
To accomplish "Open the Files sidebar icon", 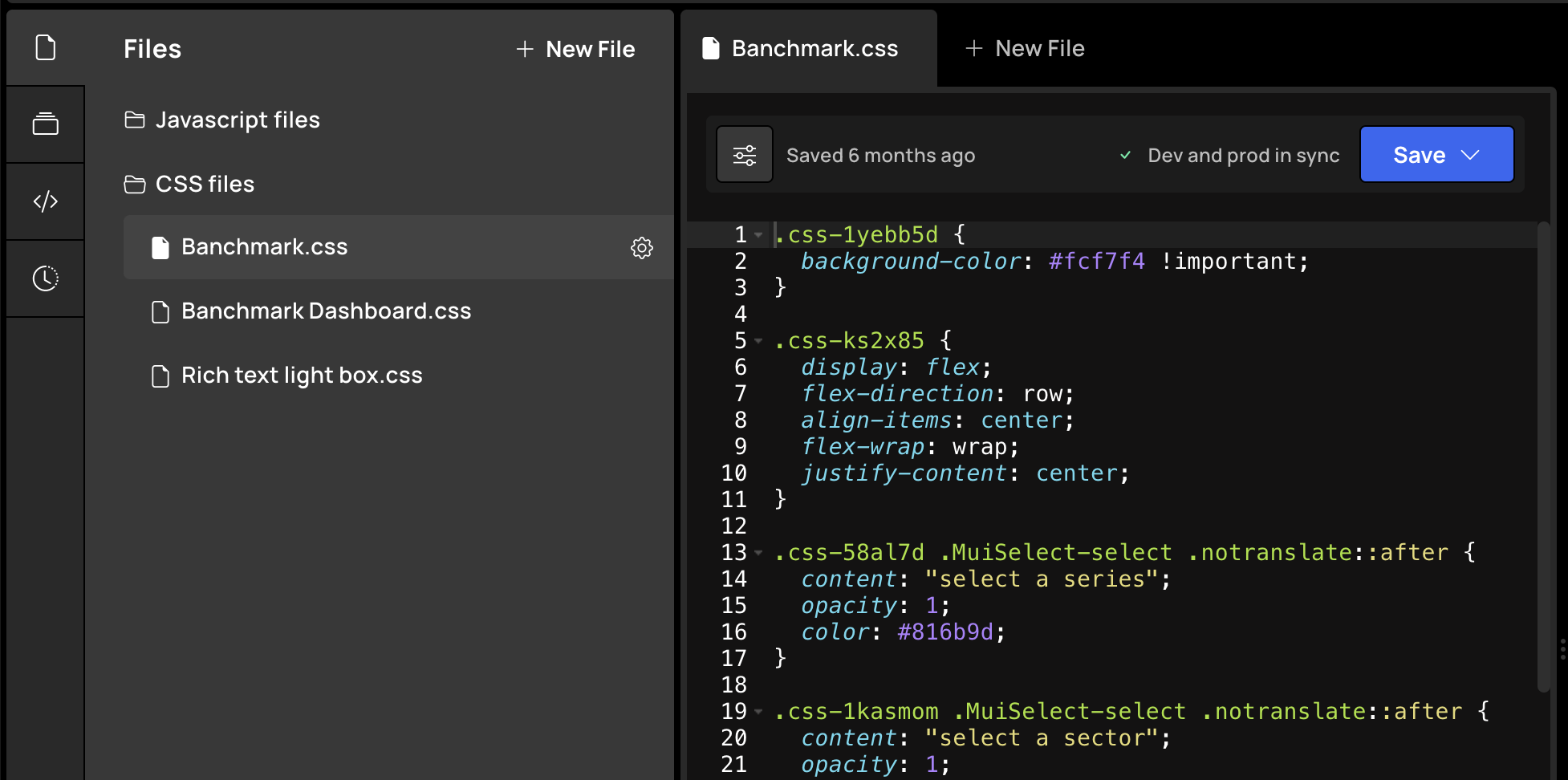I will [46, 47].
